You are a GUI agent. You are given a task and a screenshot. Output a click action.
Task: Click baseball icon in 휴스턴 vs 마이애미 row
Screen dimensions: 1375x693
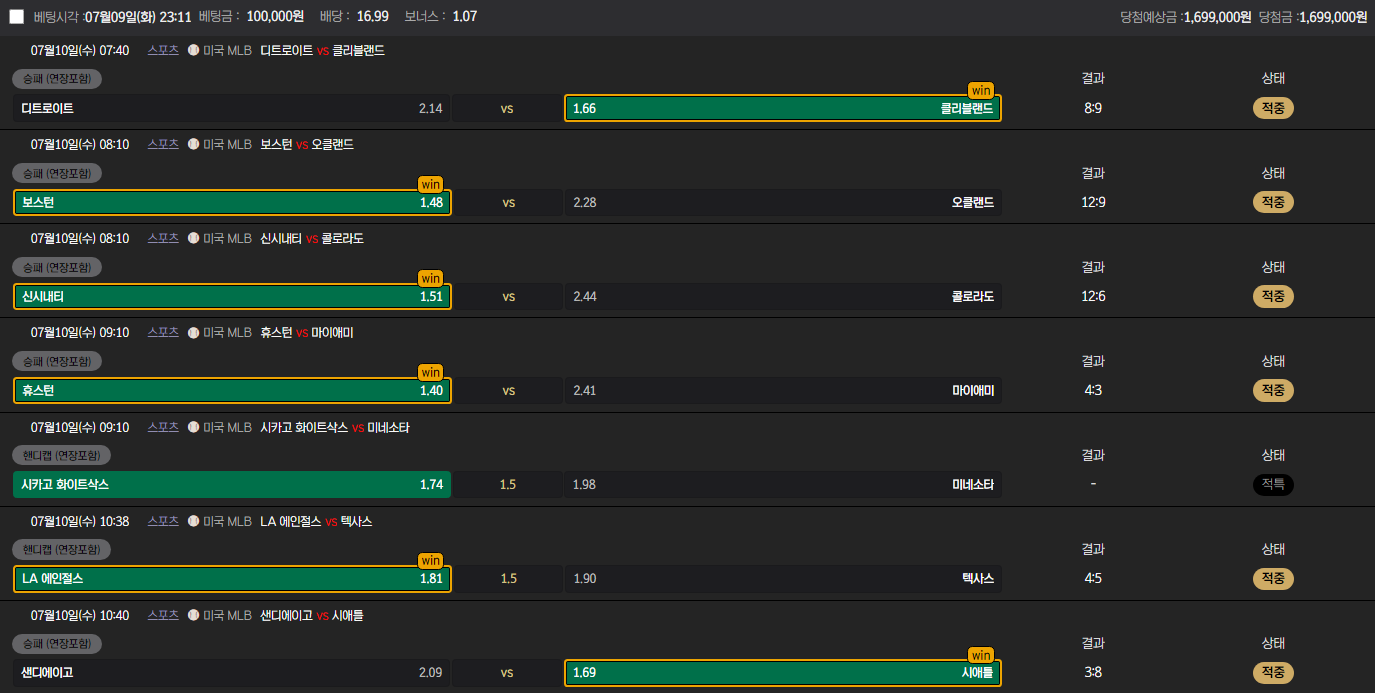coord(194,332)
